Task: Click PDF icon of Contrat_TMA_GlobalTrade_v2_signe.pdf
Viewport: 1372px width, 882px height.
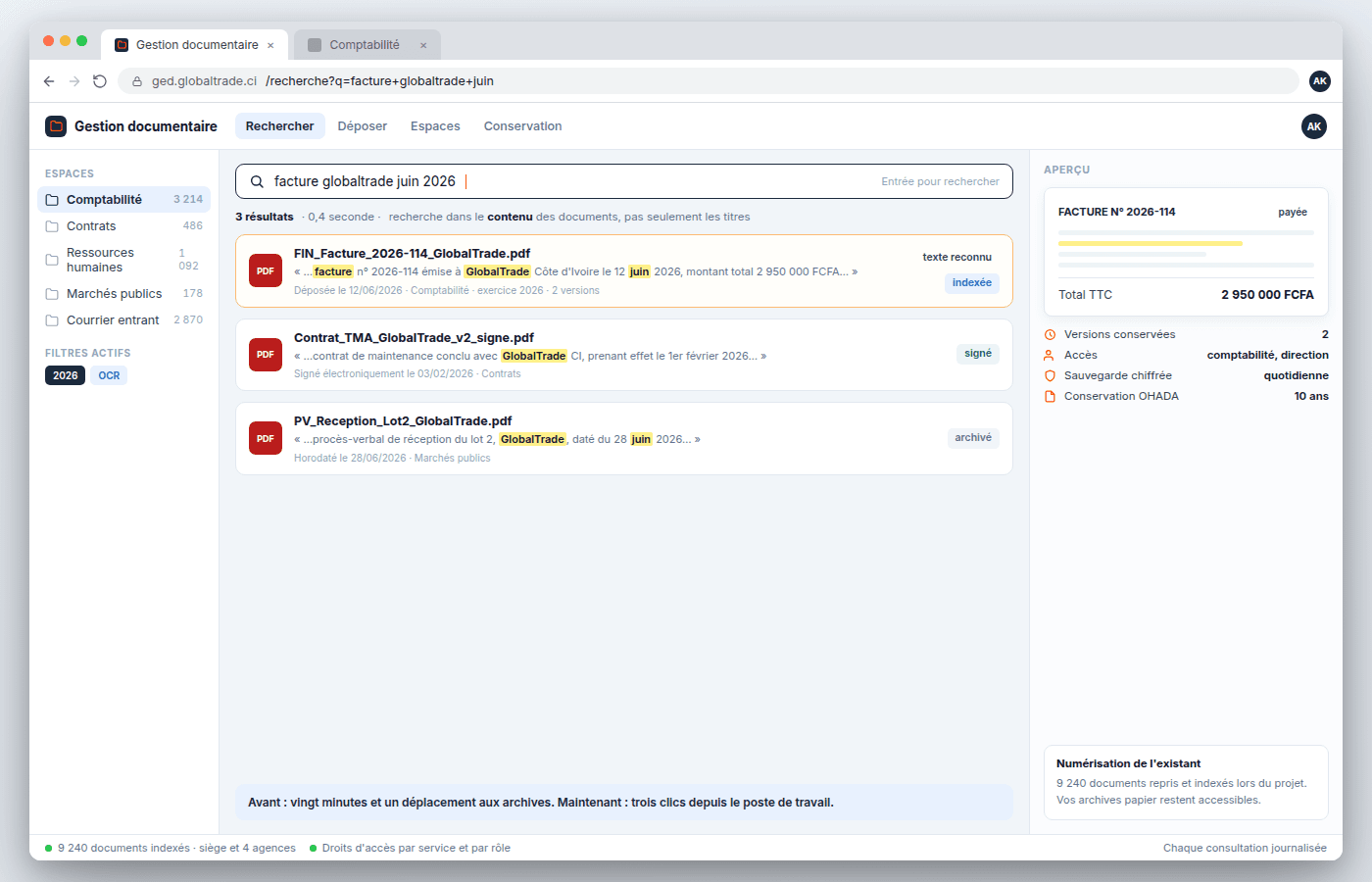Action: click(x=266, y=355)
